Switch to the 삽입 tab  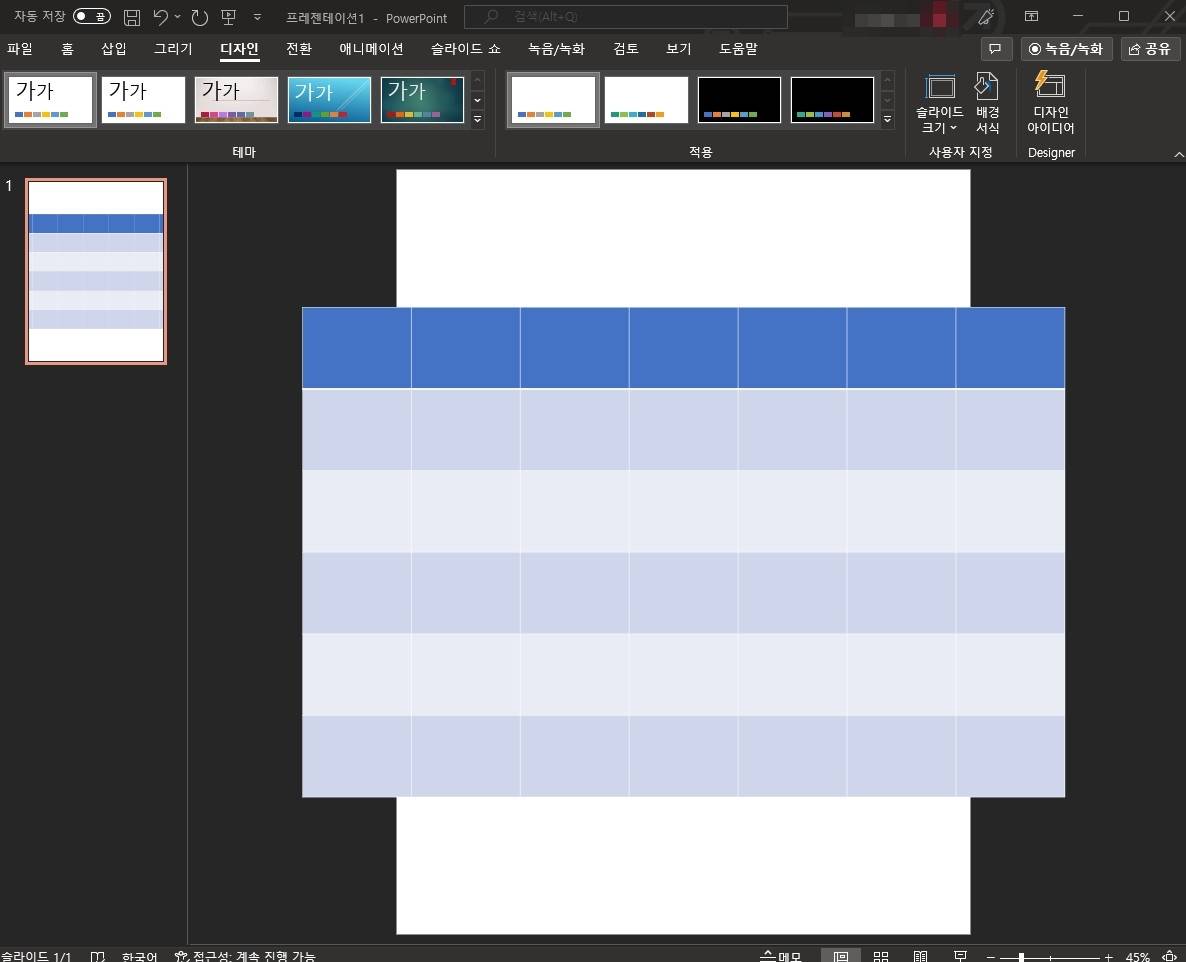(x=113, y=49)
